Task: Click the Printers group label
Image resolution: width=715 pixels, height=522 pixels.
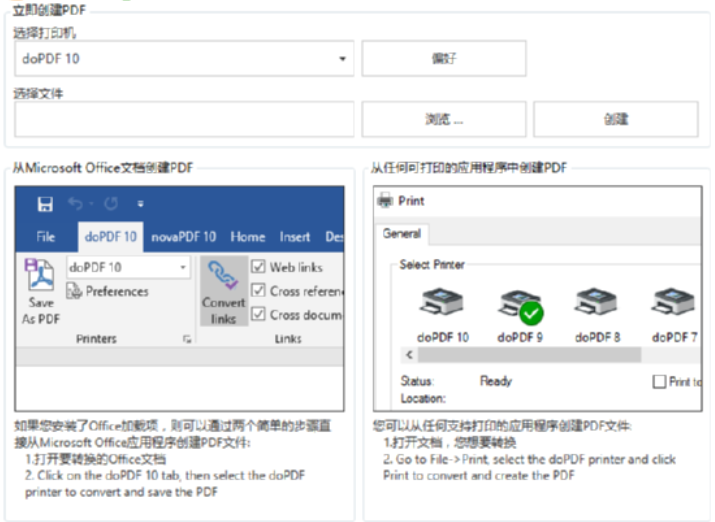Action: click(x=96, y=339)
